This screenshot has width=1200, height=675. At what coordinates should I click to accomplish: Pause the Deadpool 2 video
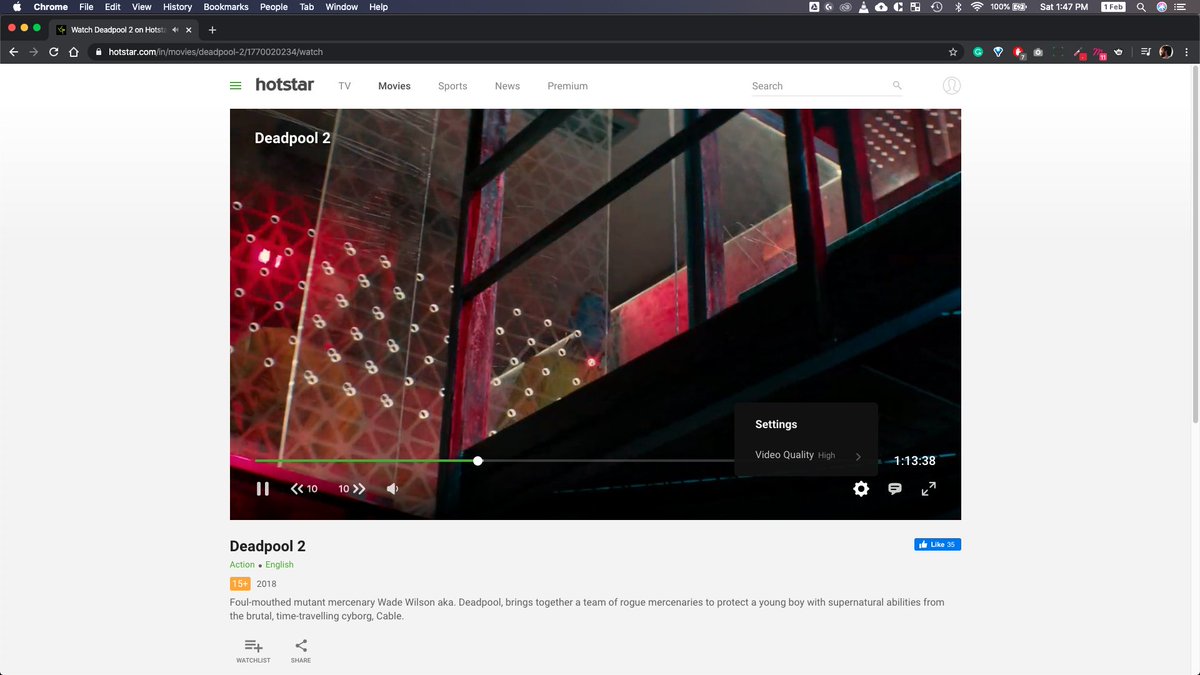pyautogui.click(x=262, y=489)
